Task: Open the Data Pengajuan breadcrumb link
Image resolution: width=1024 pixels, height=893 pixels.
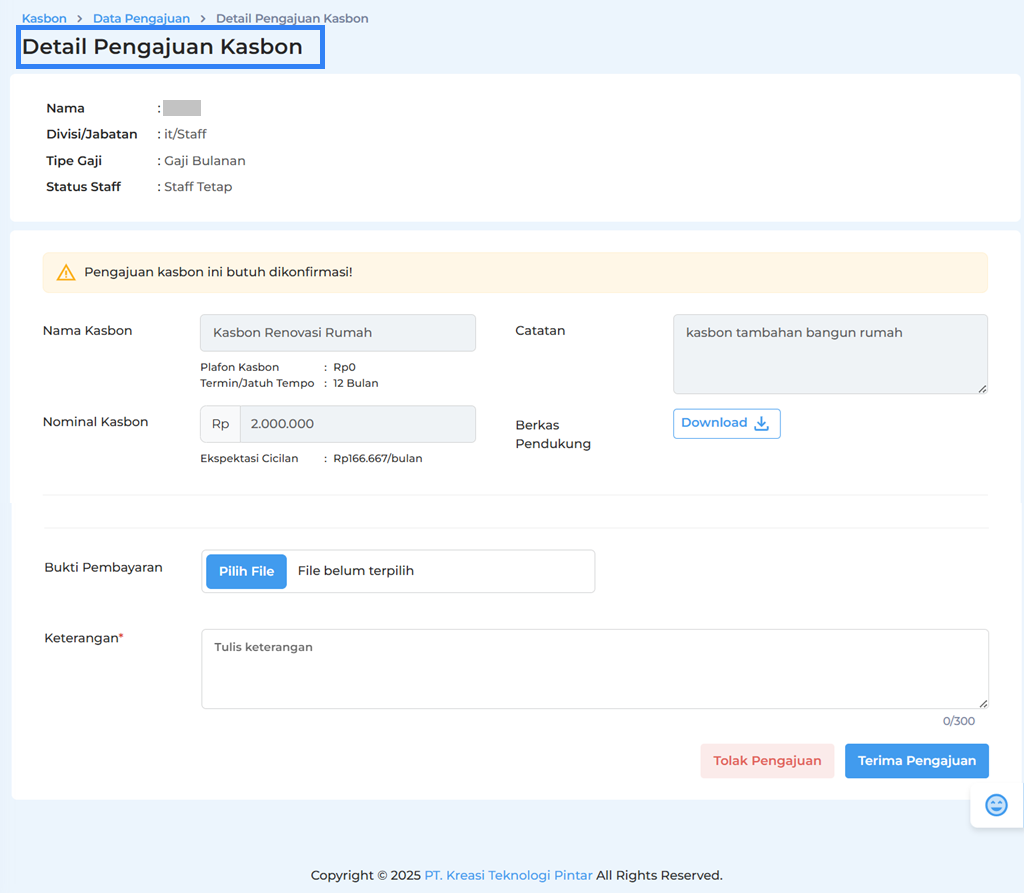Action: tap(141, 19)
